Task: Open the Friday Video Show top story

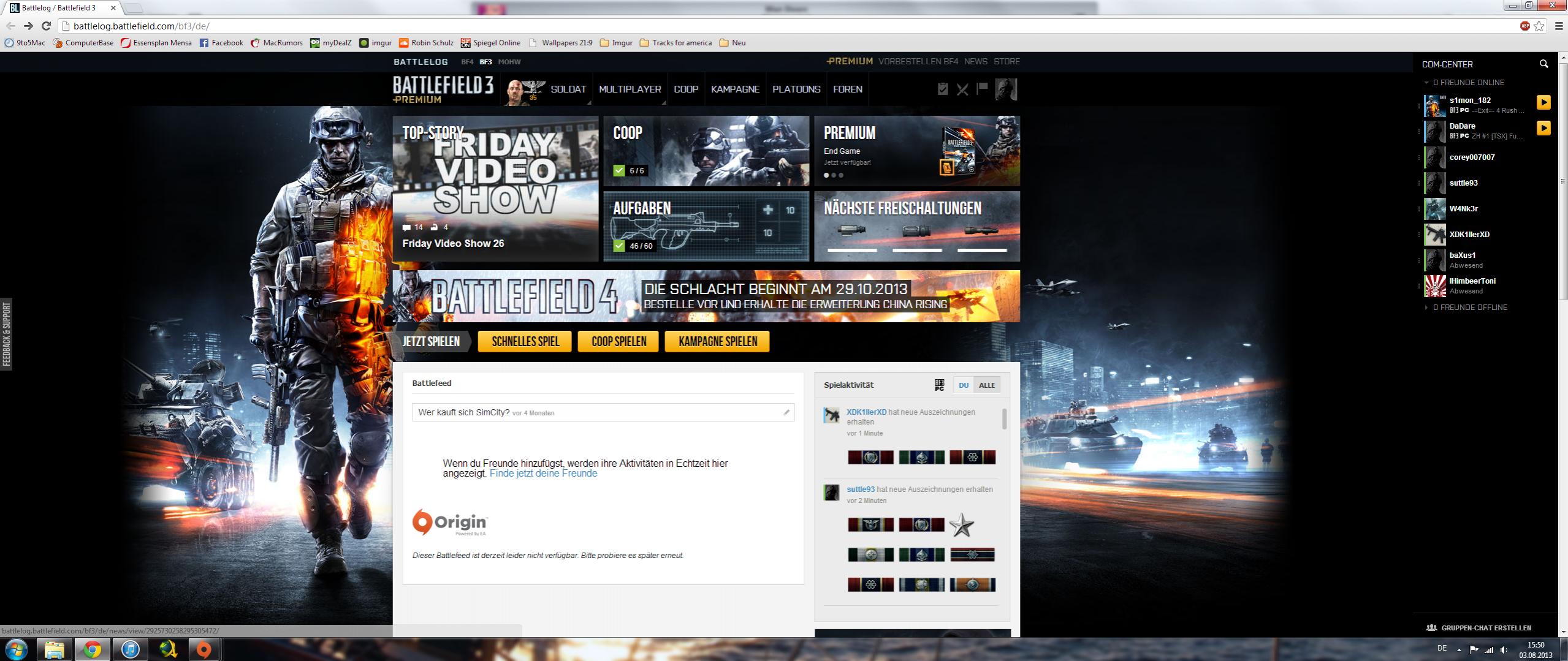Action: (495, 189)
